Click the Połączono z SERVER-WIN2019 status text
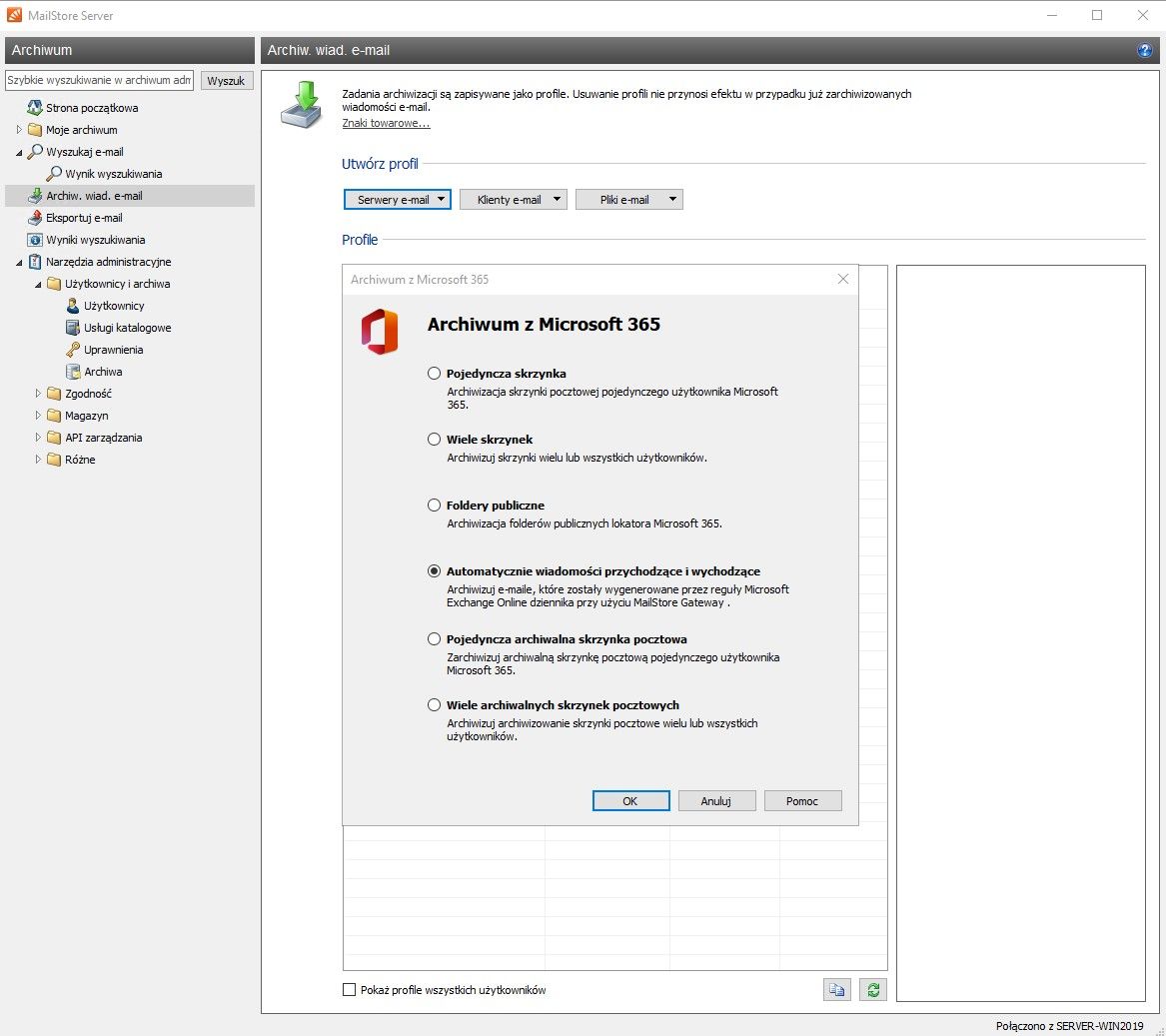This screenshot has width=1166, height=1036. 1069,1026
